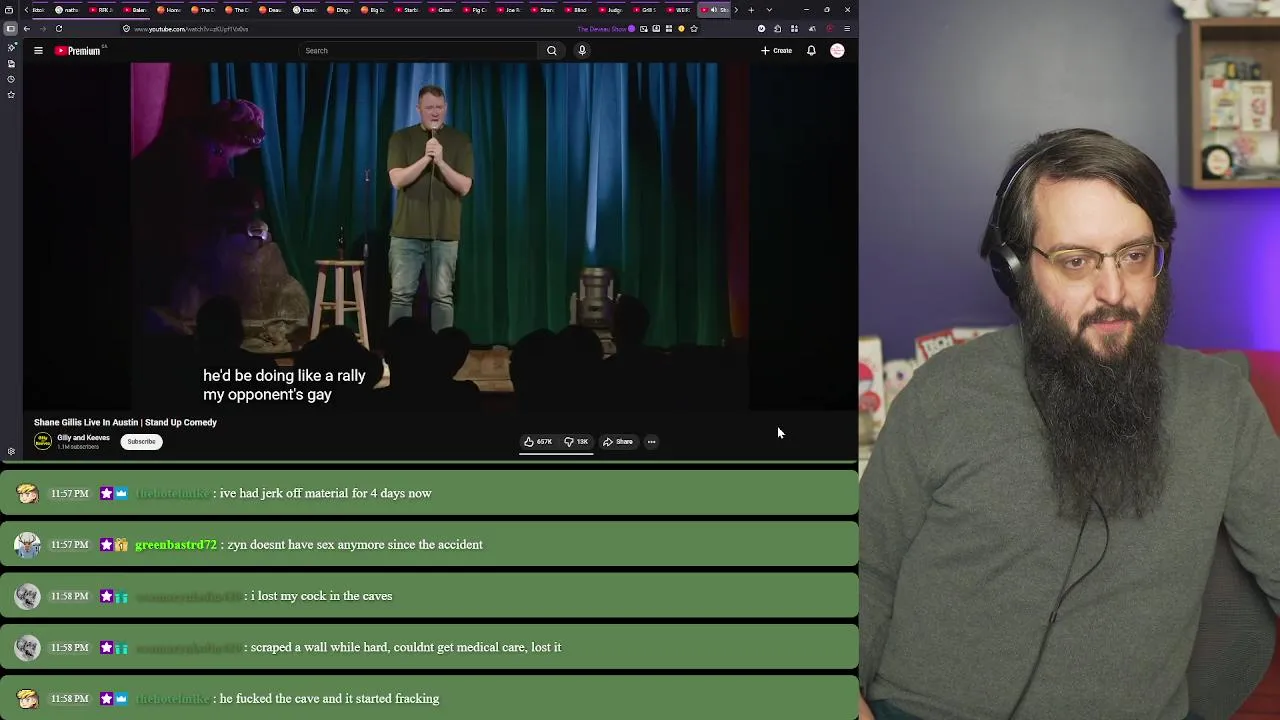
Task: Open the browser hamburger menu
Action: [847, 29]
